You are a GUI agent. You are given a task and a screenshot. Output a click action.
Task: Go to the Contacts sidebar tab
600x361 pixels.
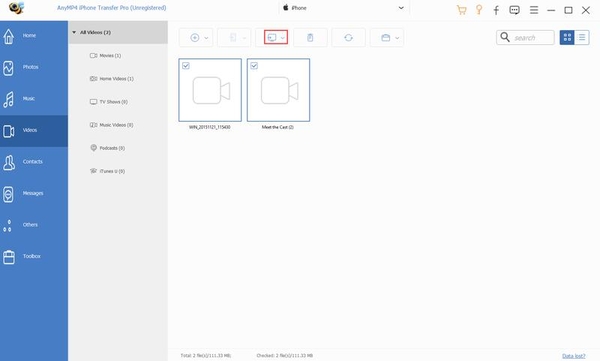coord(34,162)
